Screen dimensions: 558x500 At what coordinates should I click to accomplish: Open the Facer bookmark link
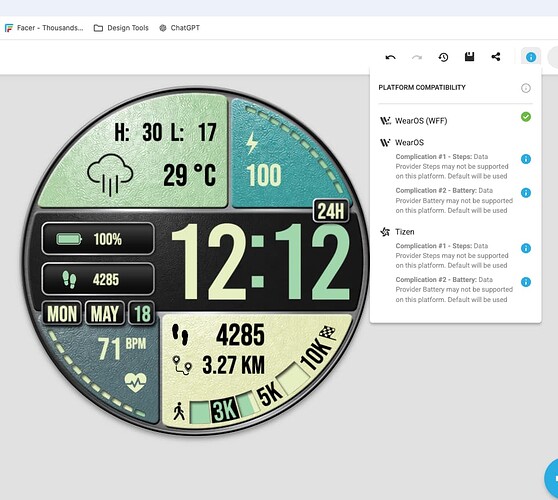tap(44, 28)
